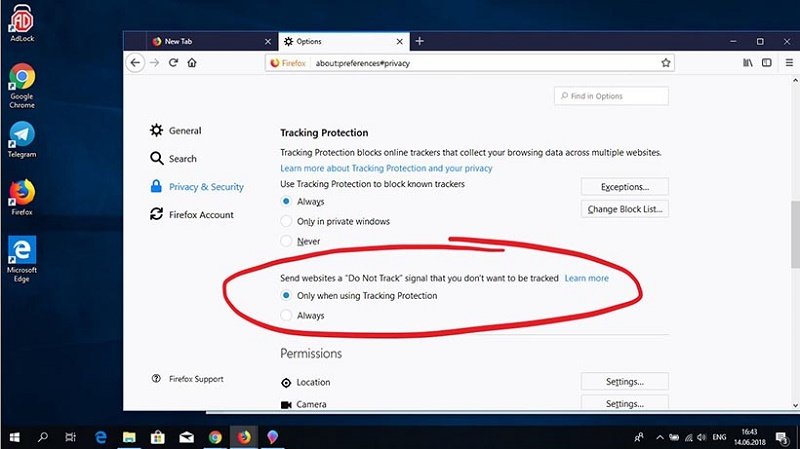The image size is (800, 449).
Task: Choose Always for Do Not Track
Action: coord(287,315)
